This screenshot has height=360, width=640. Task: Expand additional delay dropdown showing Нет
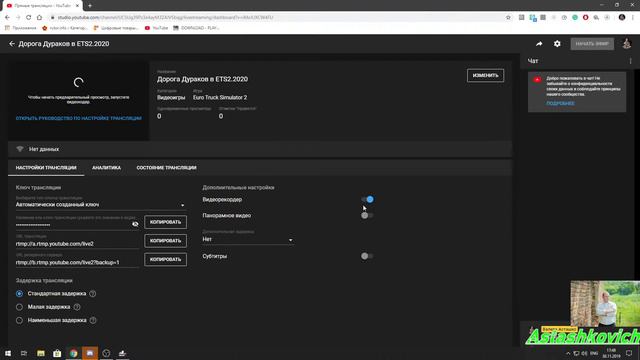coord(248,240)
